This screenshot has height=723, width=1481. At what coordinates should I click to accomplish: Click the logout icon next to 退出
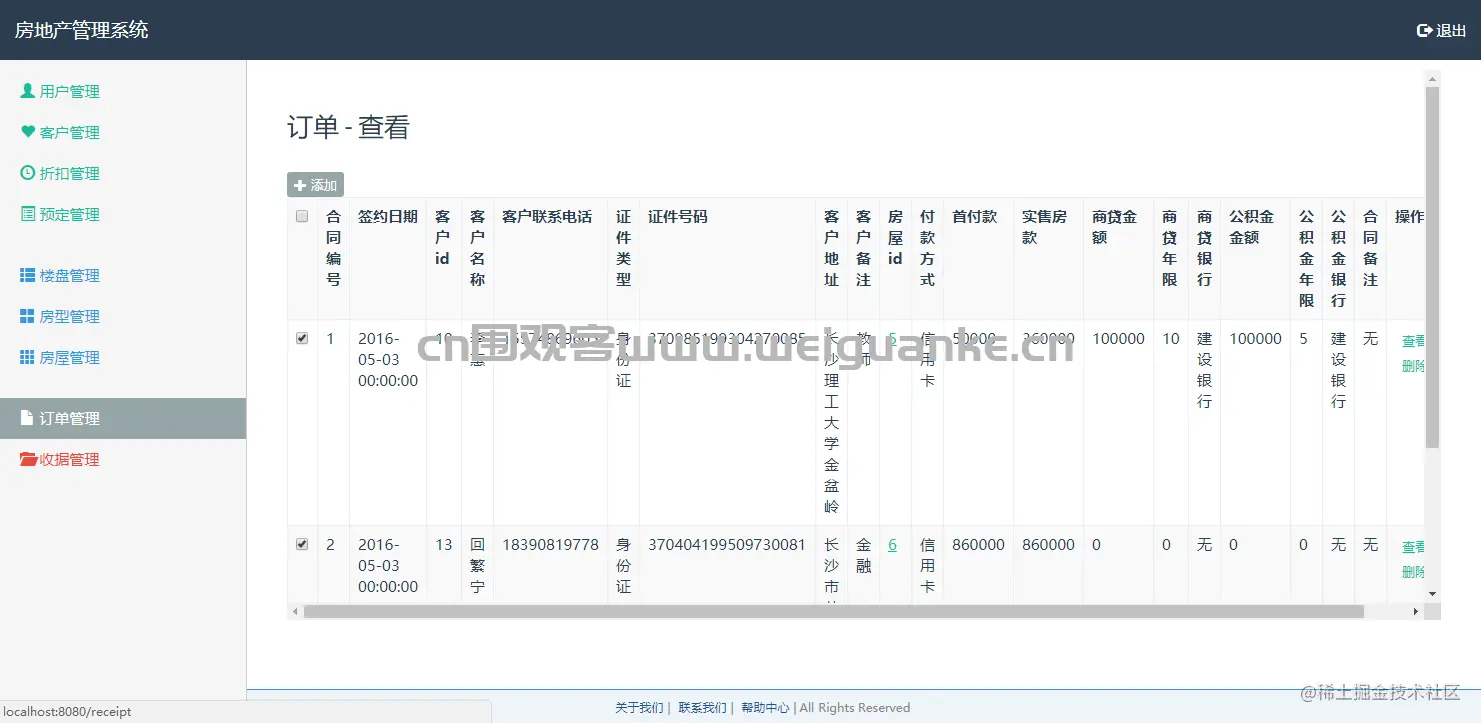pyautogui.click(x=1425, y=30)
